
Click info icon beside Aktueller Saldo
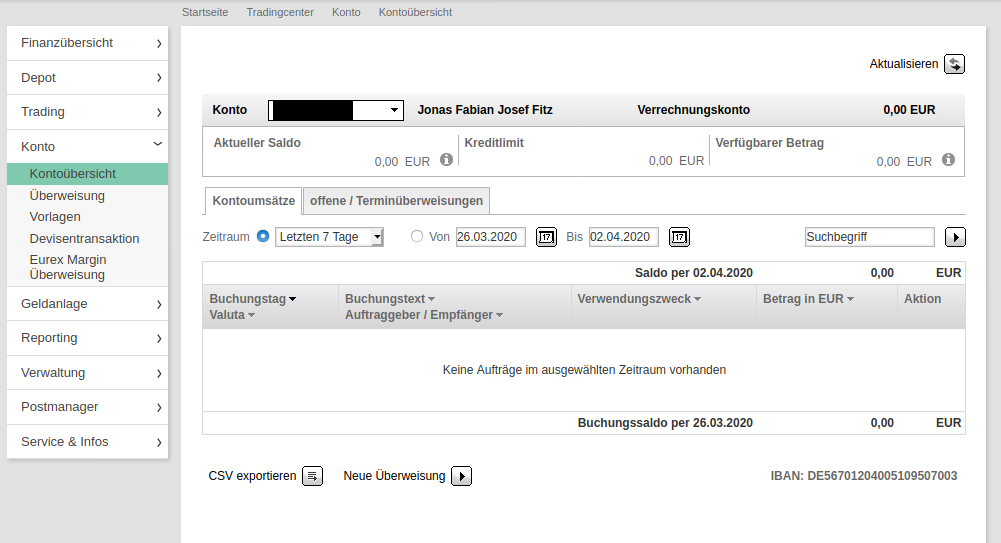[446, 160]
